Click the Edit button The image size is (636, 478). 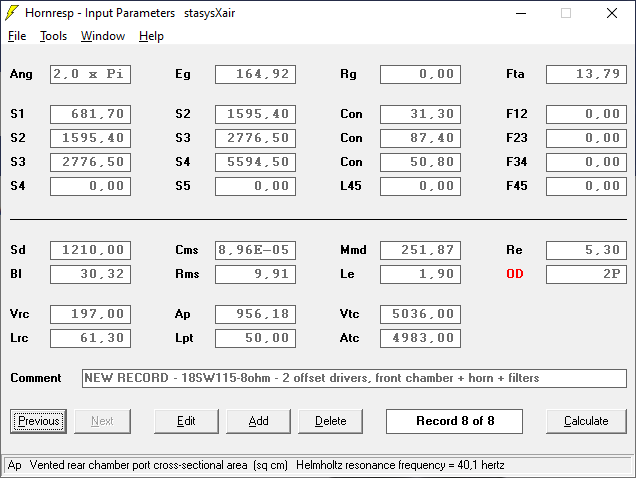[x=186, y=421]
